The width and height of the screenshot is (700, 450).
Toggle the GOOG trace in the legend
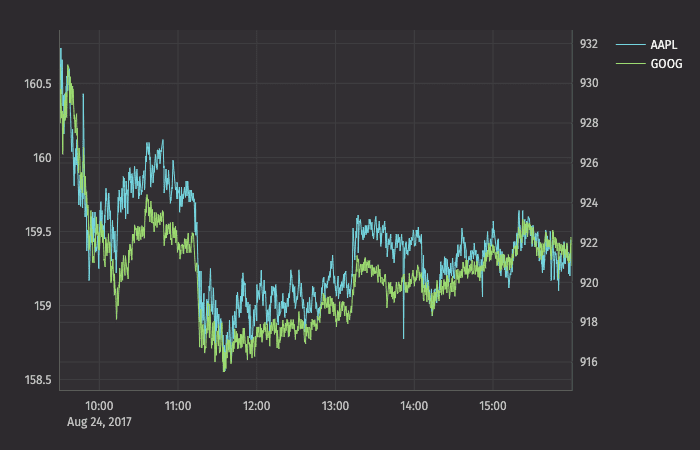[x=665, y=64]
